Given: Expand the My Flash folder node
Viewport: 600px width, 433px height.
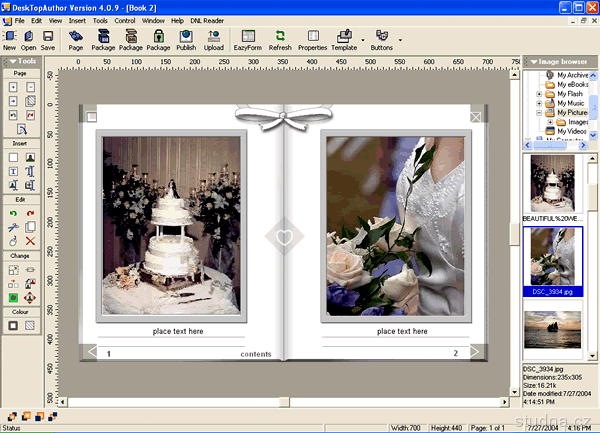Looking at the screenshot, I should pos(540,93).
